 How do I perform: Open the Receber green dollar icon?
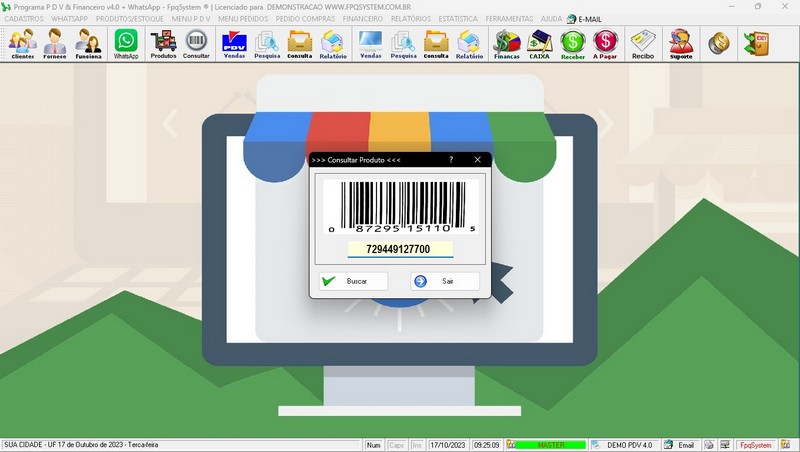(x=572, y=44)
